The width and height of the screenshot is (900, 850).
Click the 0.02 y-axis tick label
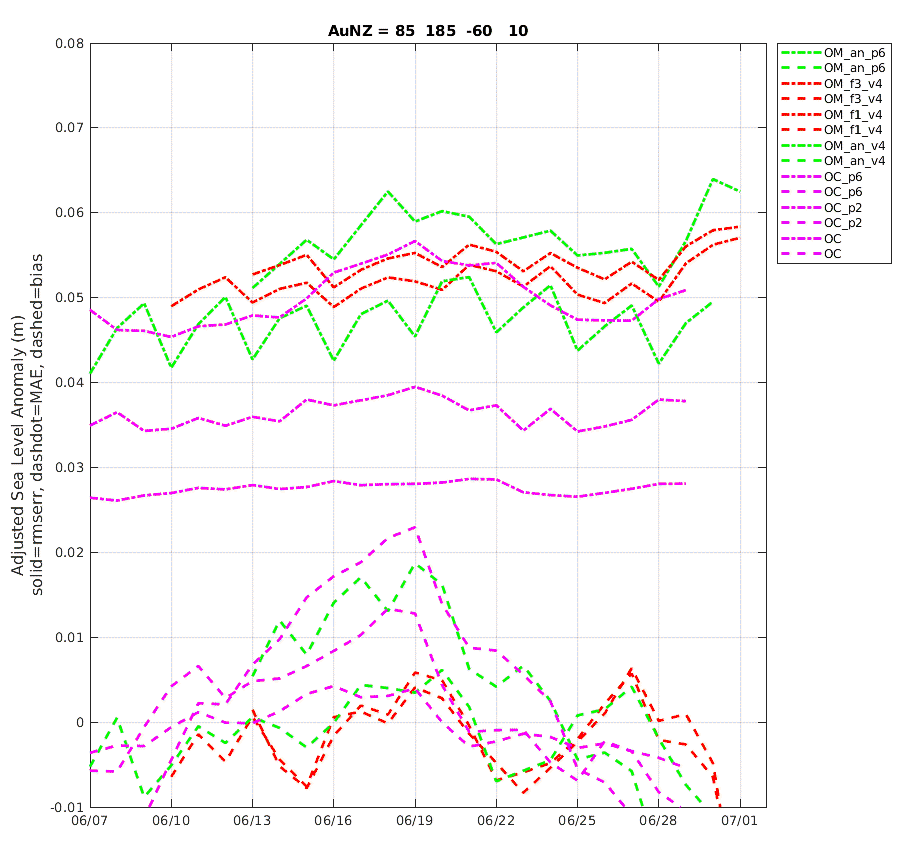[69, 552]
